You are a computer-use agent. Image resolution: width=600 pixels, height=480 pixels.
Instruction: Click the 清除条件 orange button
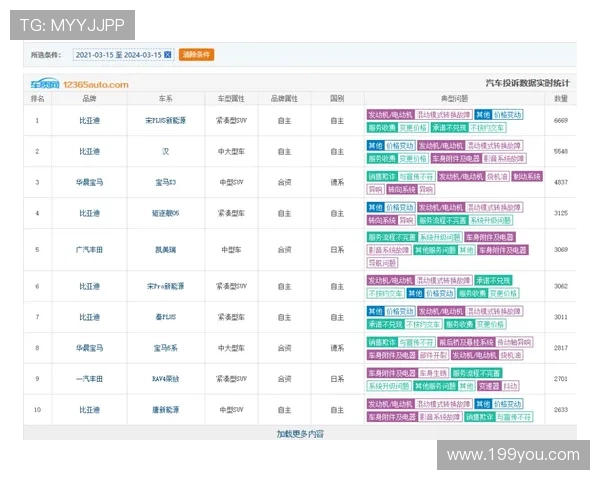pos(196,55)
